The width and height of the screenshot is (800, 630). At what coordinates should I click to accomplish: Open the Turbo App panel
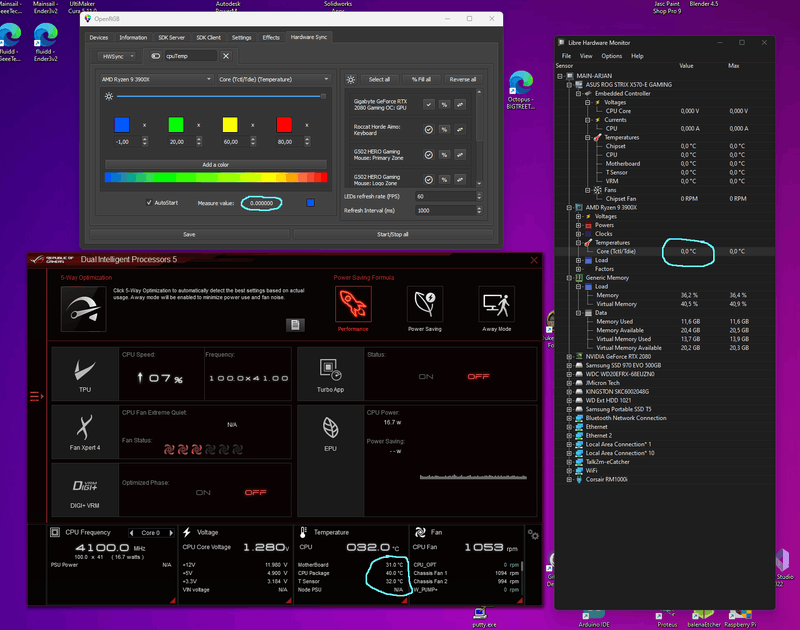[330, 374]
